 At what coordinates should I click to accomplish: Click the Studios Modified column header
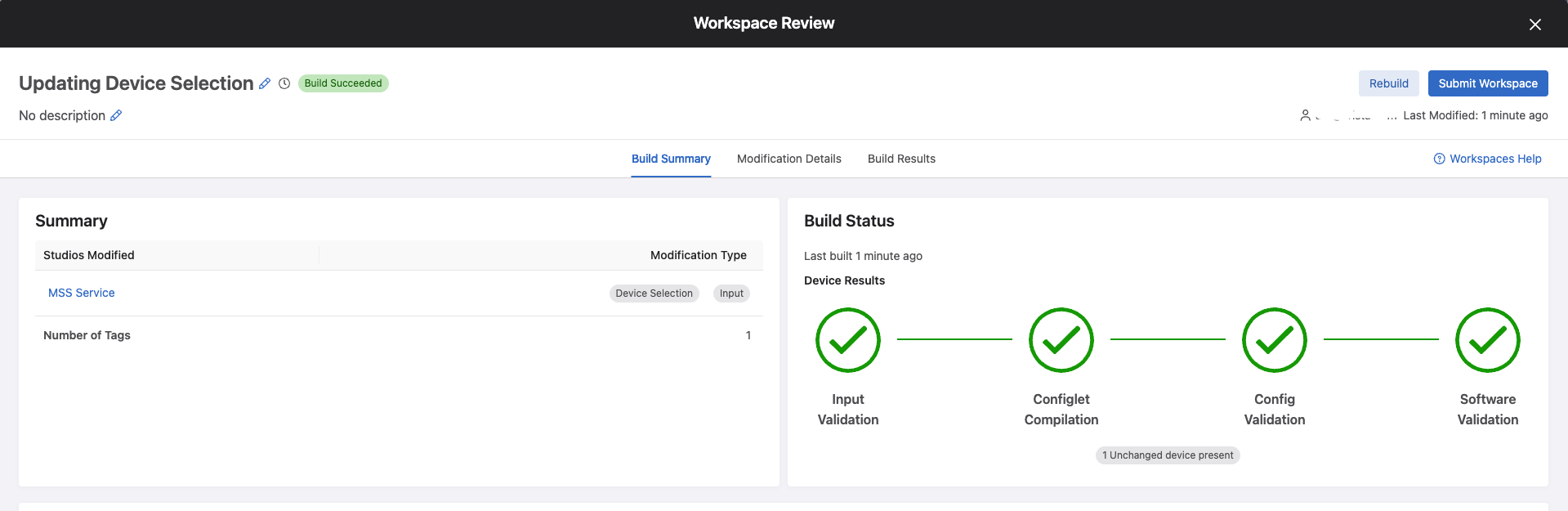[89, 255]
